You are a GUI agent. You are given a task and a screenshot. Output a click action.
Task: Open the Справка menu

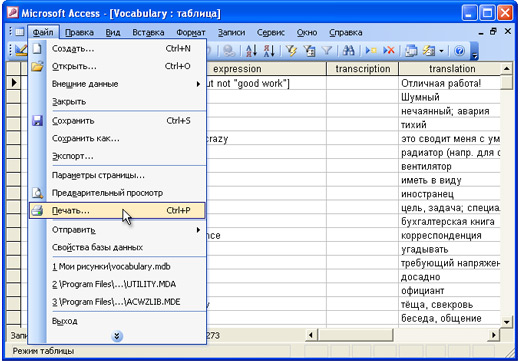[x=346, y=32]
